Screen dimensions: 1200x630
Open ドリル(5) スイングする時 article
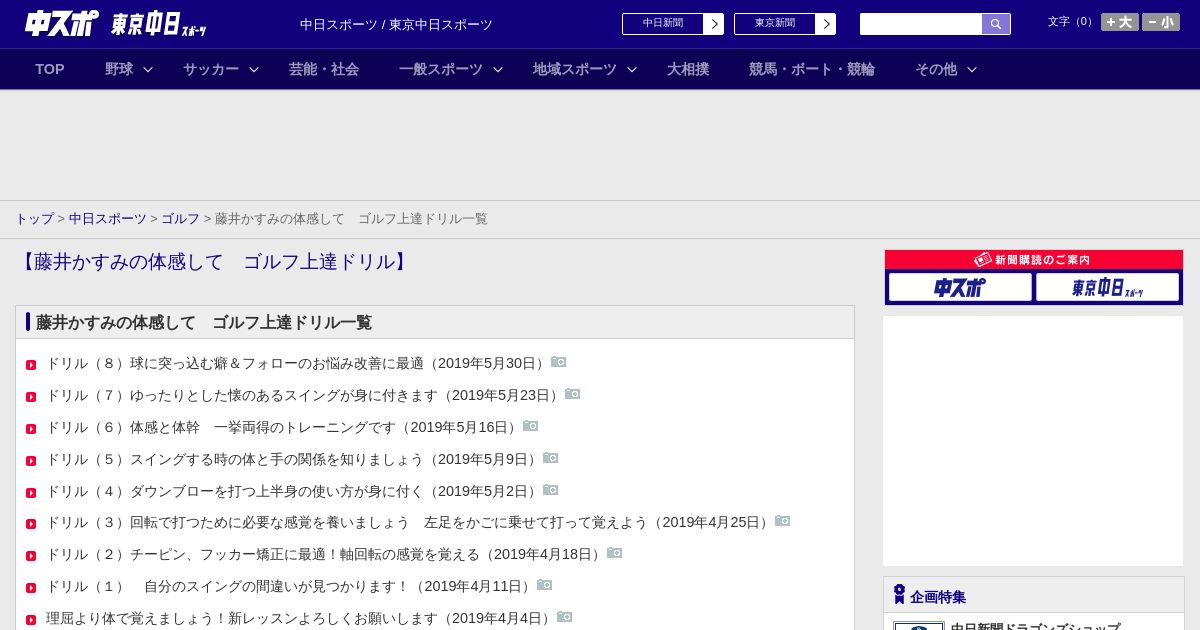(x=294, y=460)
